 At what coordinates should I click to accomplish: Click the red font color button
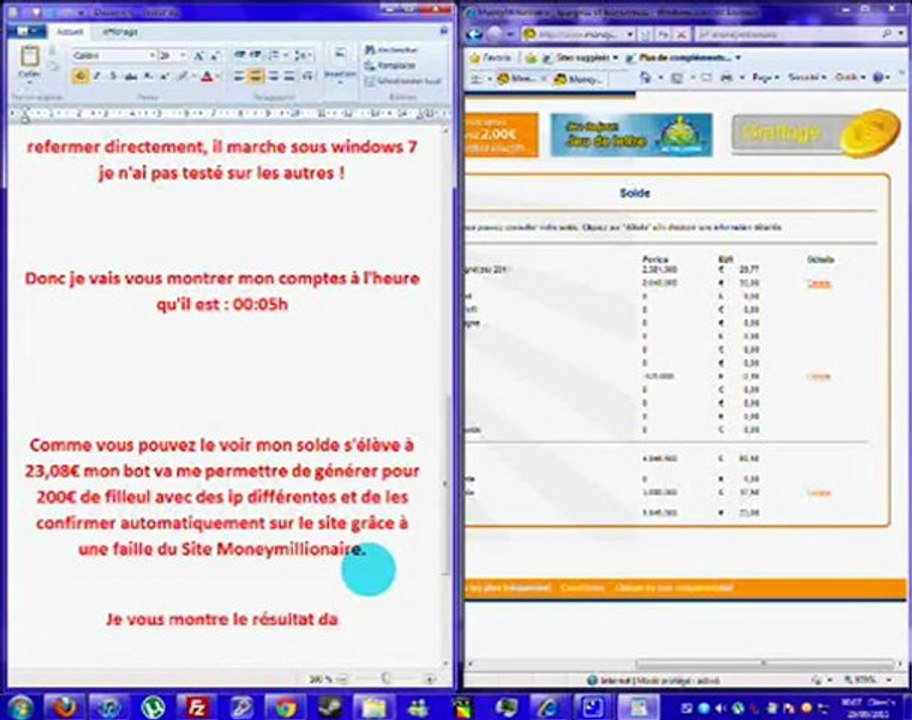coord(206,76)
